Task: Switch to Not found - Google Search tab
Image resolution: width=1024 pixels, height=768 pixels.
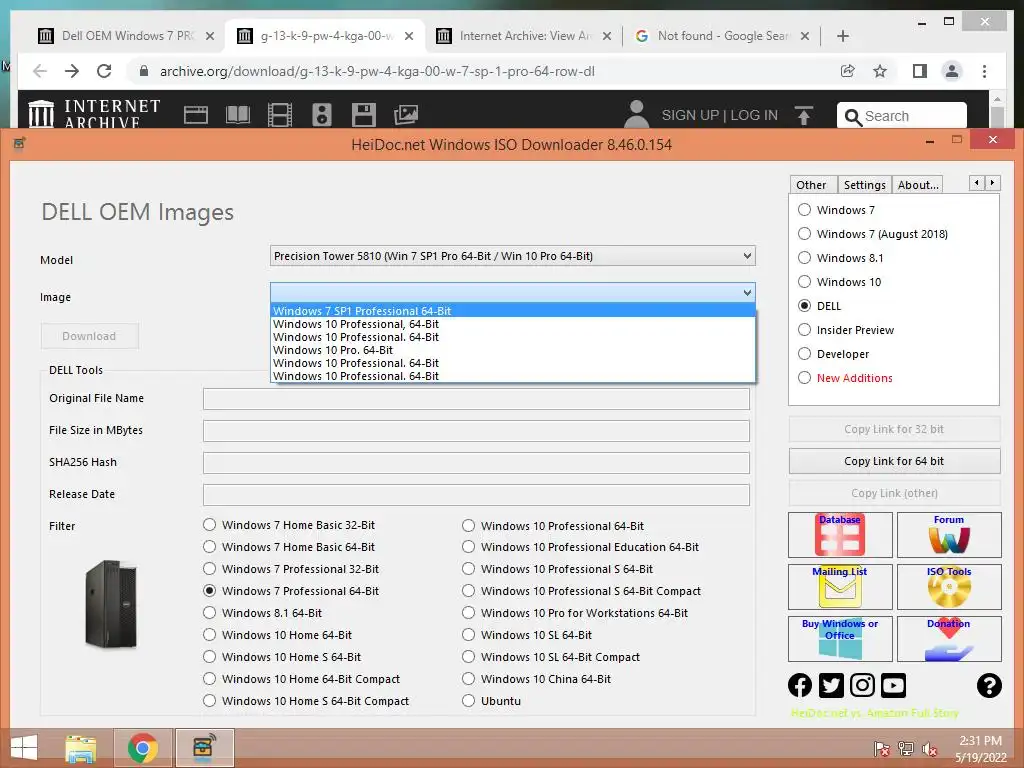Action: [x=723, y=36]
